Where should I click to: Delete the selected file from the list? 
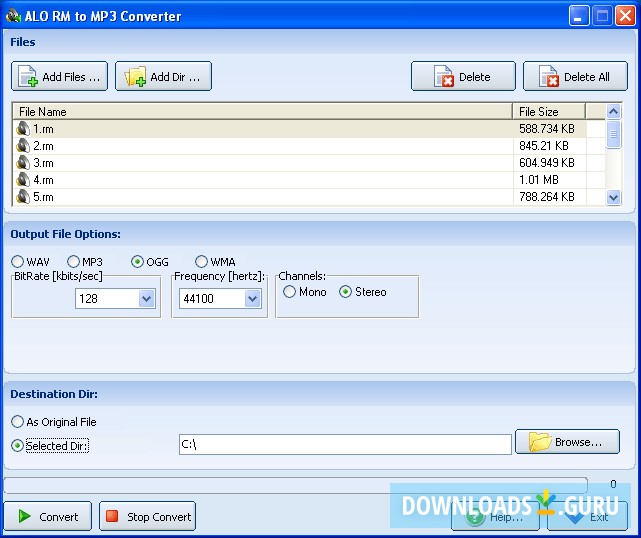click(x=463, y=76)
